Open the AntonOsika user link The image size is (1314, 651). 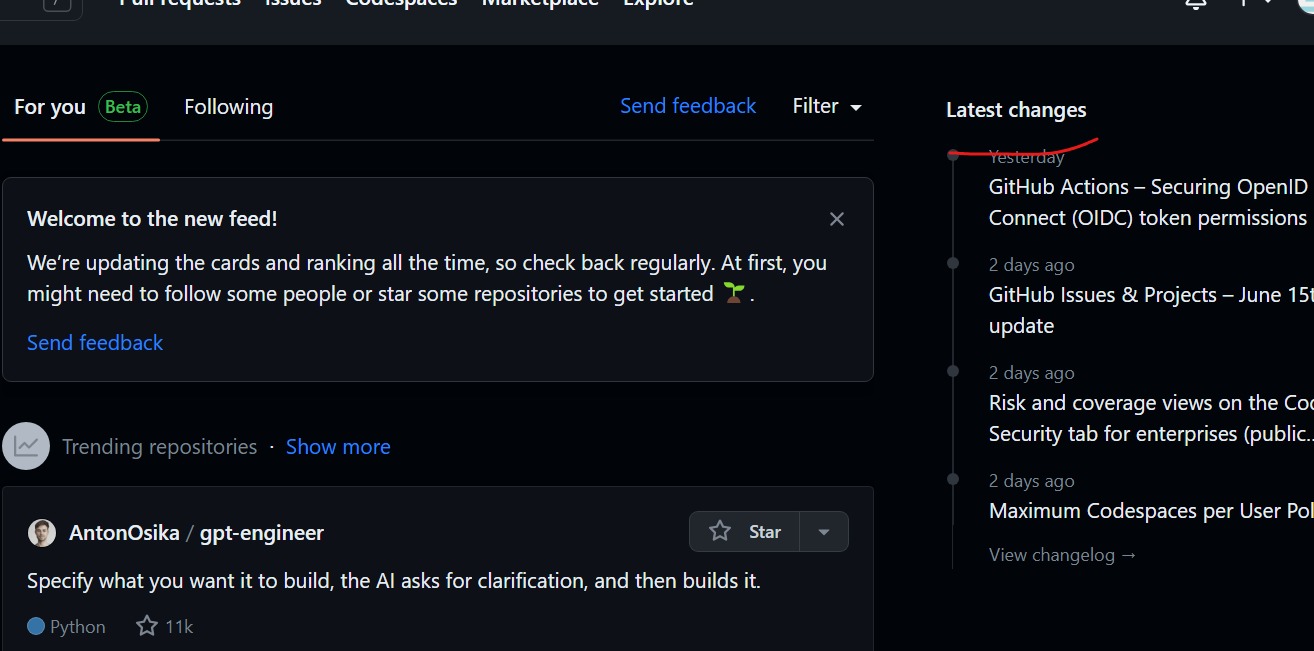pyautogui.click(x=124, y=533)
